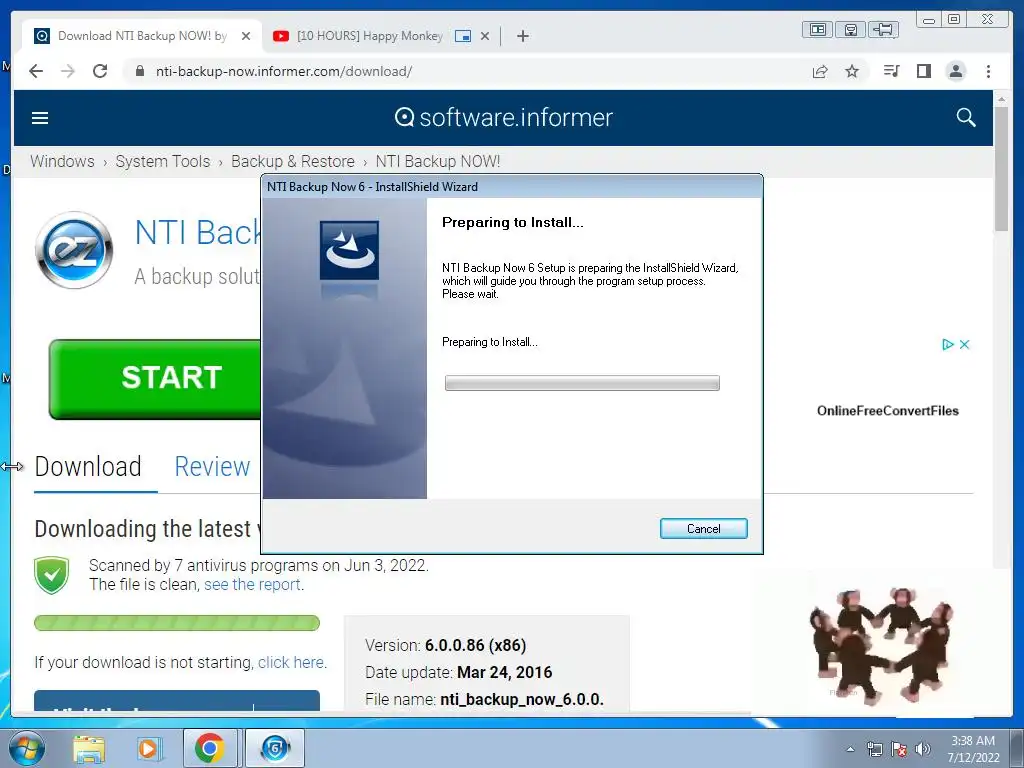Click the NTI Backup Now 6 title bar

pos(512,187)
